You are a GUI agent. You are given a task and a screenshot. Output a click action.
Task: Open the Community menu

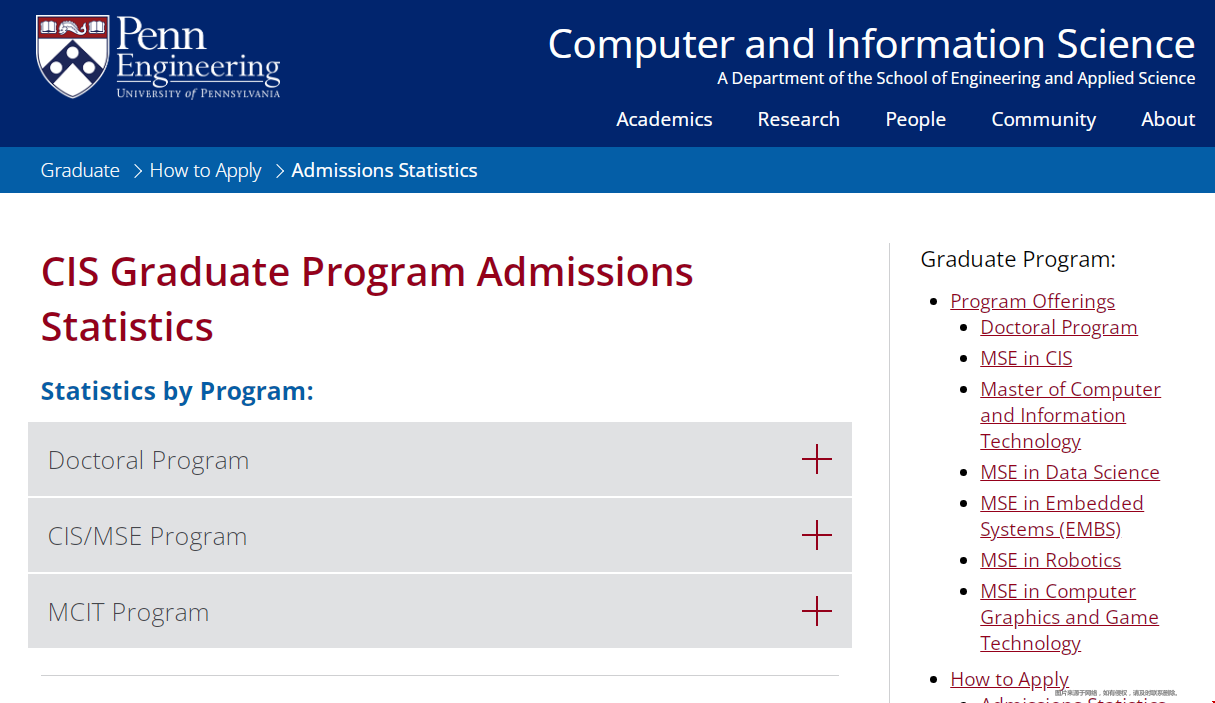tap(1043, 119)
